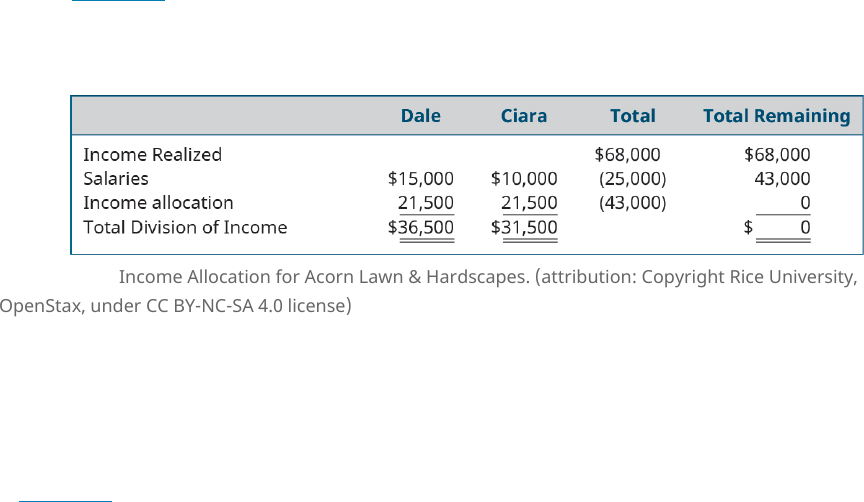Select the Income allocation row label

158,203
